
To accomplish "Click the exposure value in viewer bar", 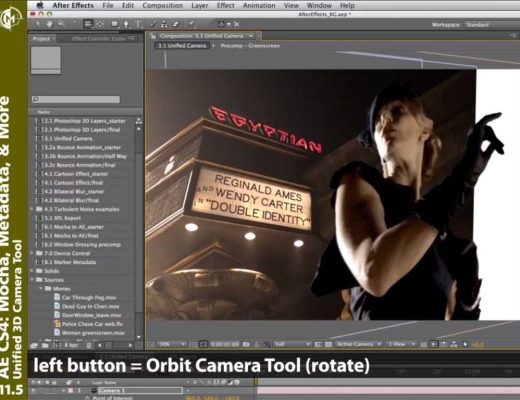I will [478, 345].
